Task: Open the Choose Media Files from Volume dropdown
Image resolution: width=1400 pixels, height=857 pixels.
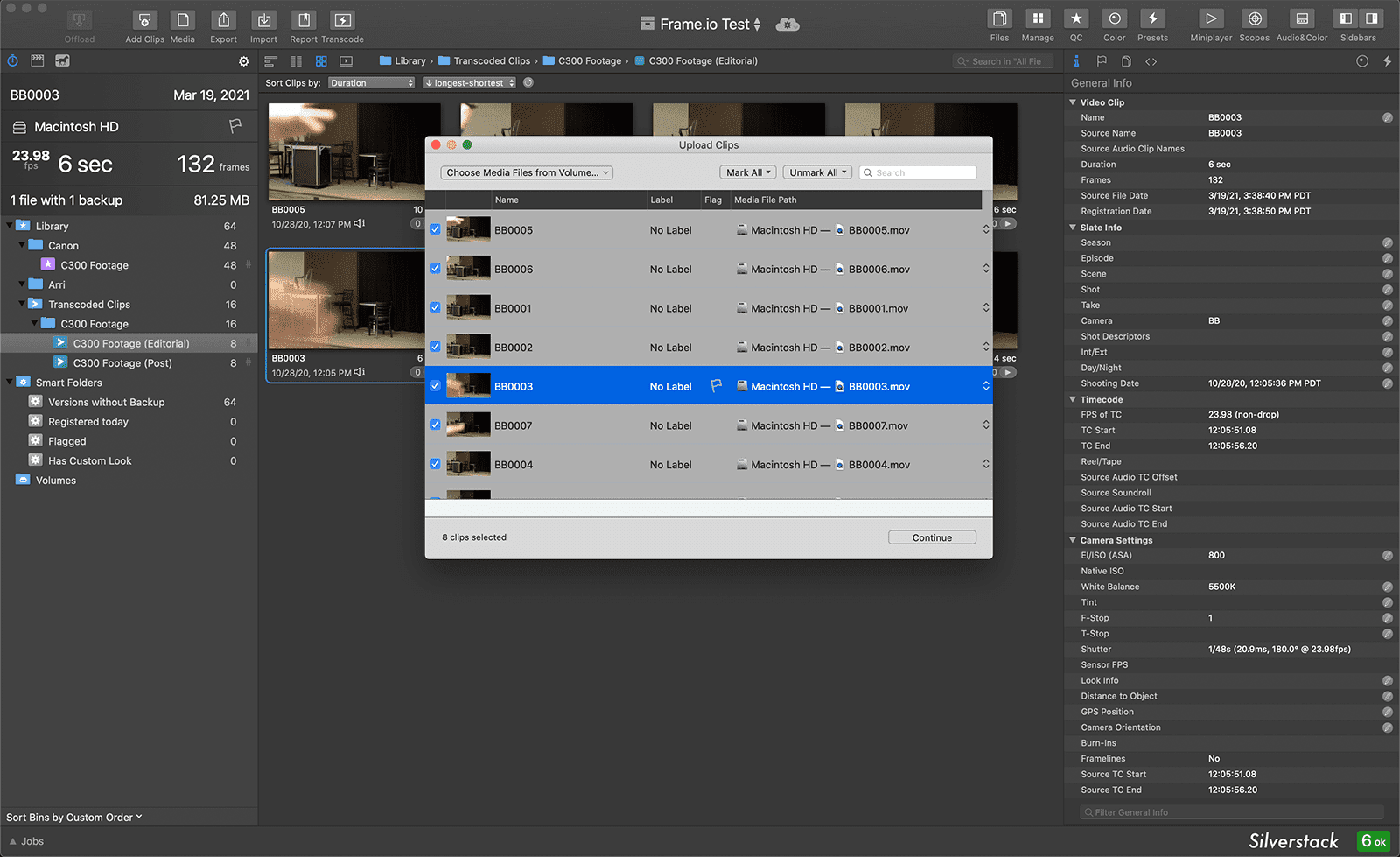Action: (x=527, y=172)
